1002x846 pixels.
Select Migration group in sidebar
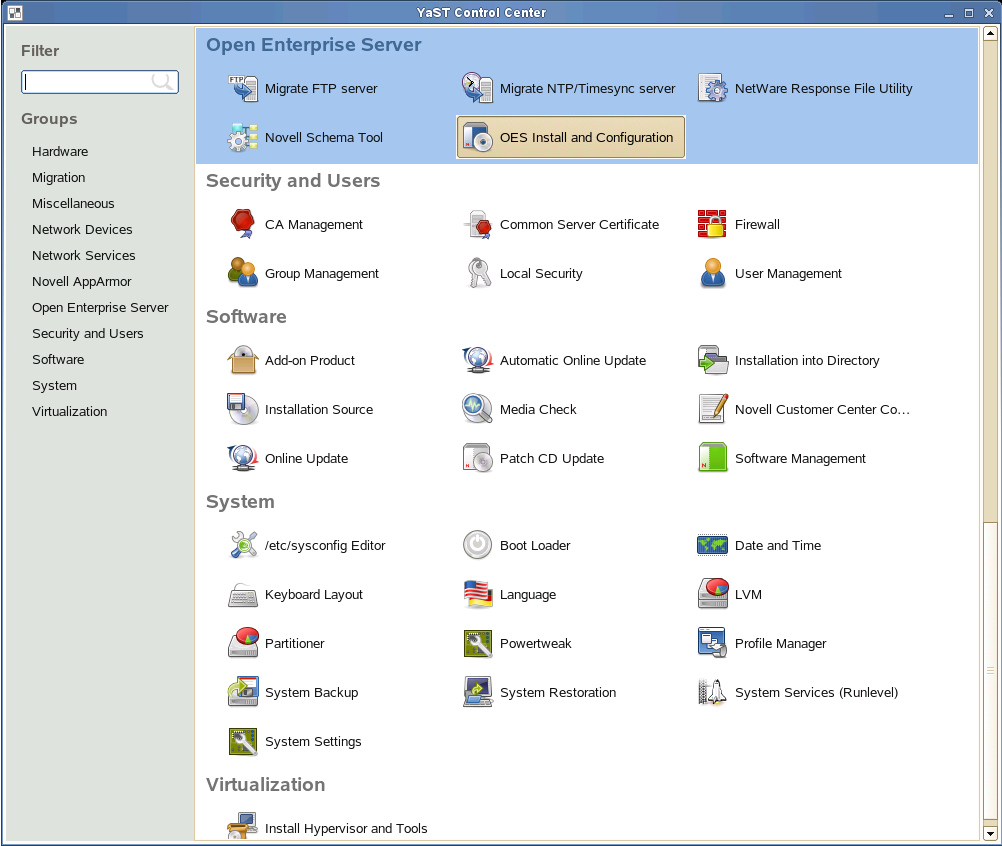point(59,178)
